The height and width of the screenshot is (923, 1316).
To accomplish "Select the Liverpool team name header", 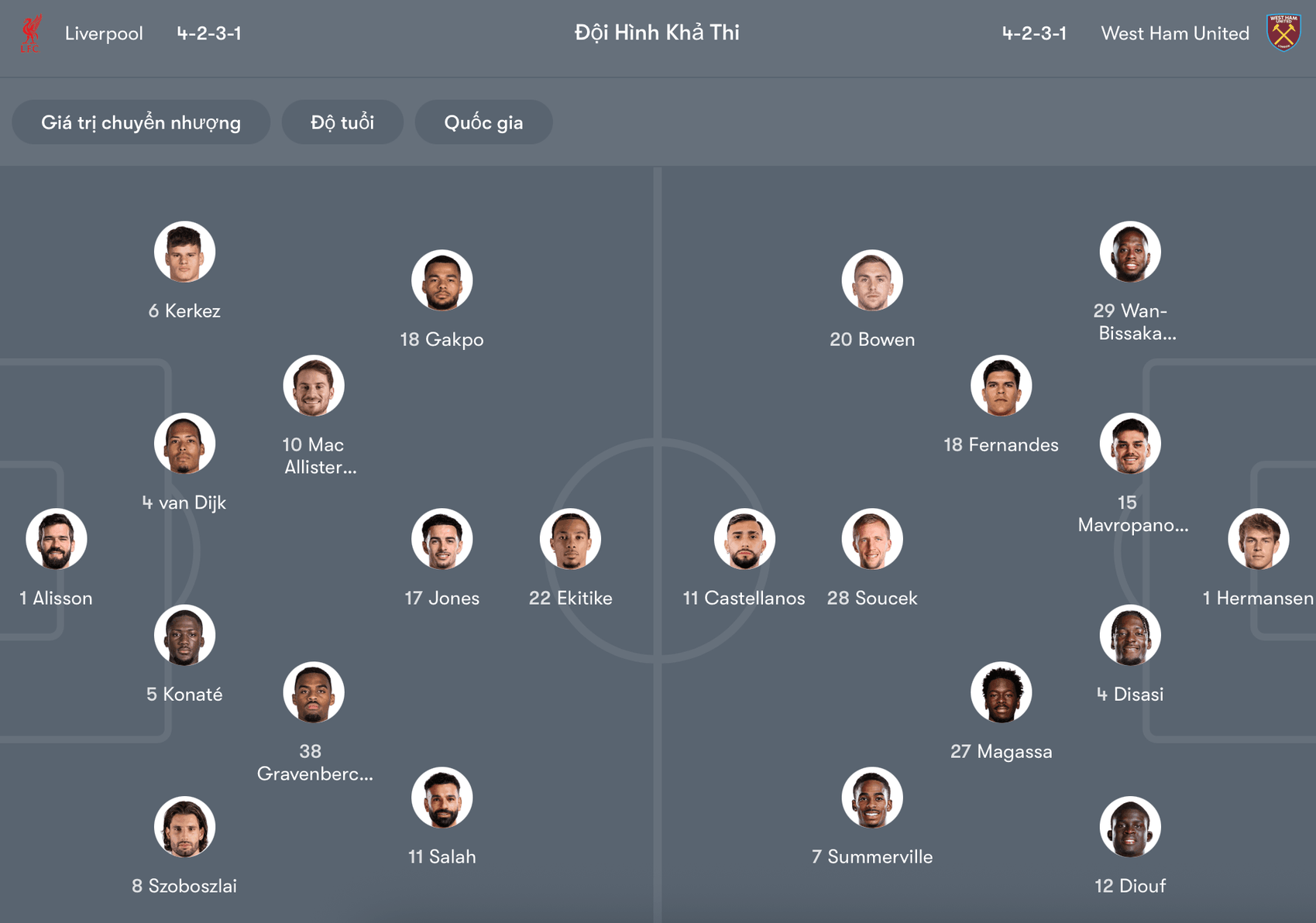I will click(x=104, y=33).
